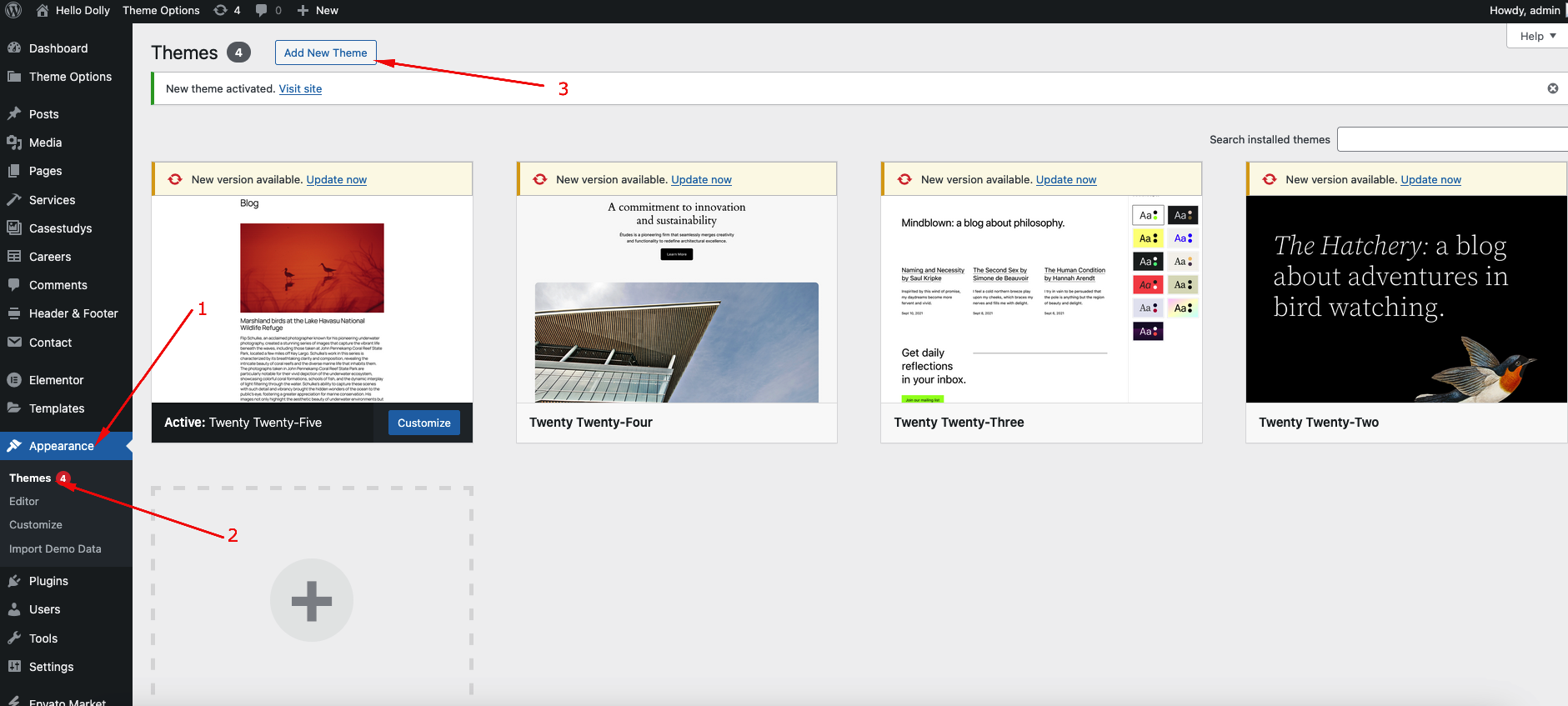Click the Visit site link
This screenshot has height=706, width=1568.
pyautogui.click(x=300, y=89)
